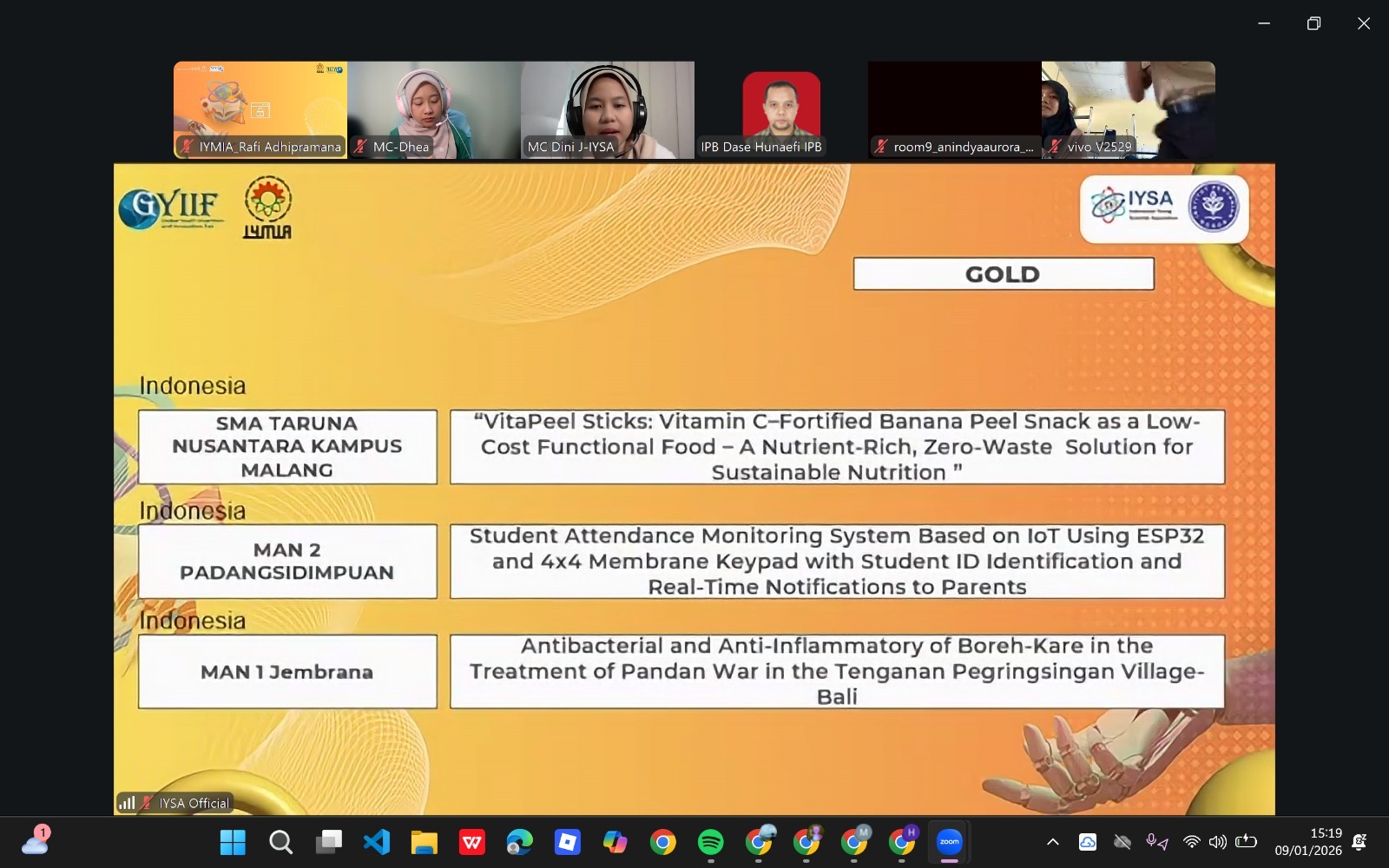Open the weather widget on taskbar
The width and height of the screenshot is (1389, 868).
pyautogui.click(x=36, y=841)
